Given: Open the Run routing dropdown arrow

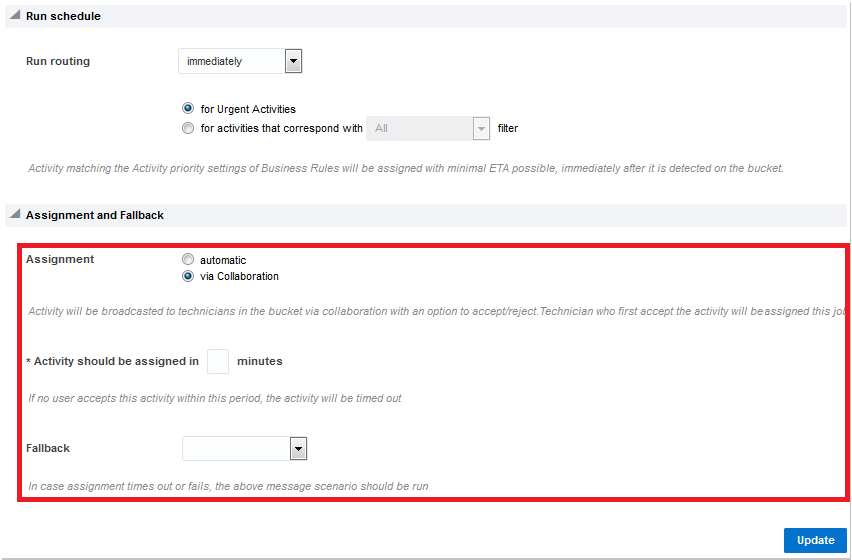Looking at the screenshot, I should coord(293,62).
